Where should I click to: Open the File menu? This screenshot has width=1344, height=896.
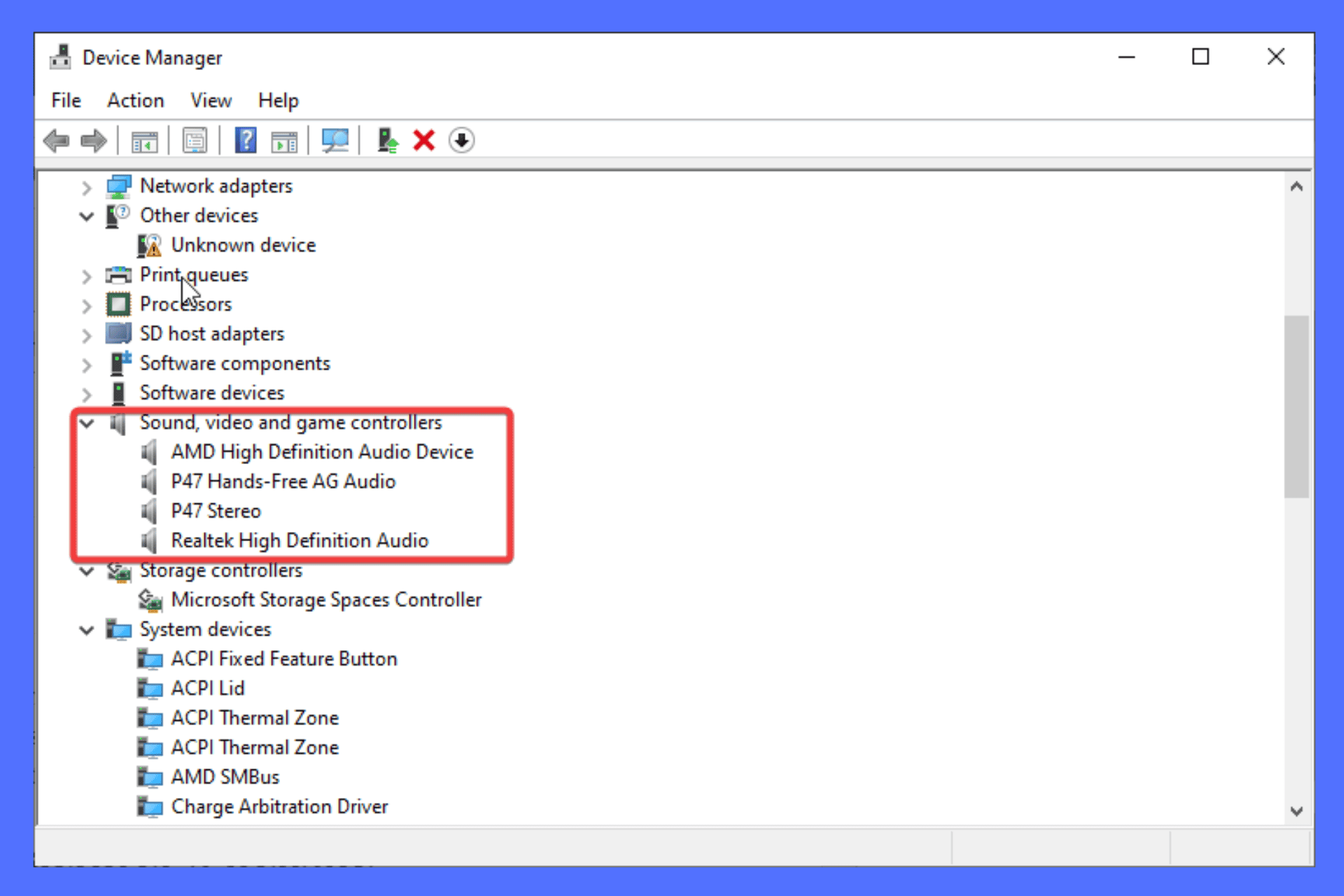65,100
